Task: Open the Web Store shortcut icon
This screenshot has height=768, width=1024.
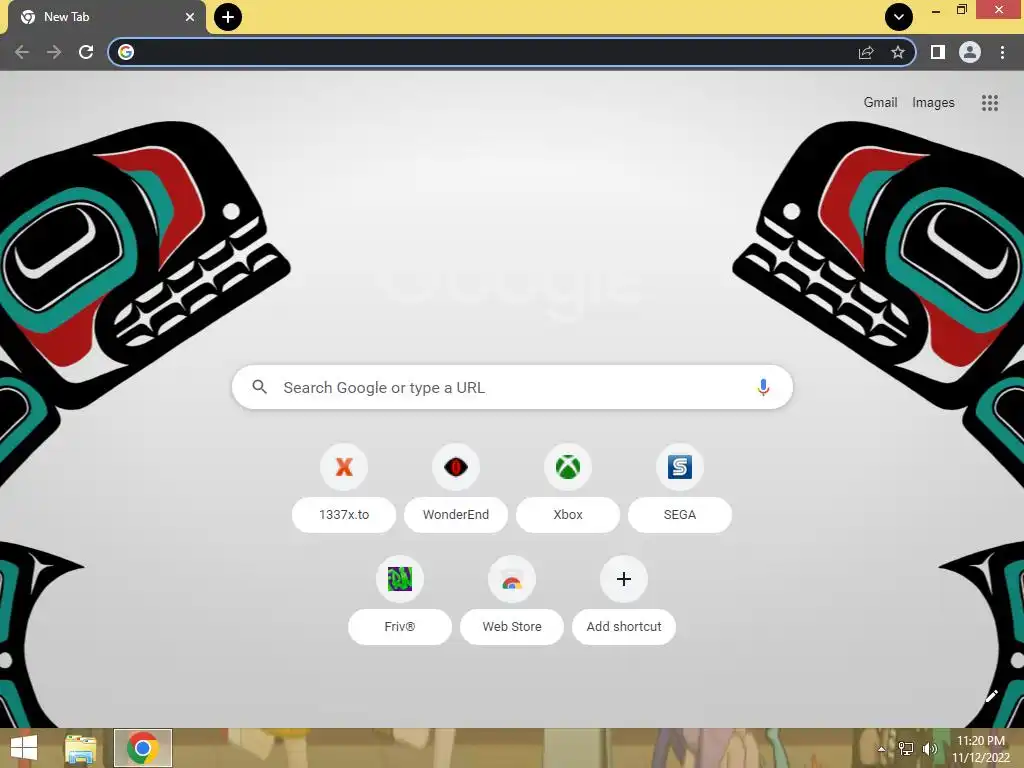Action: tap(512, 579)
